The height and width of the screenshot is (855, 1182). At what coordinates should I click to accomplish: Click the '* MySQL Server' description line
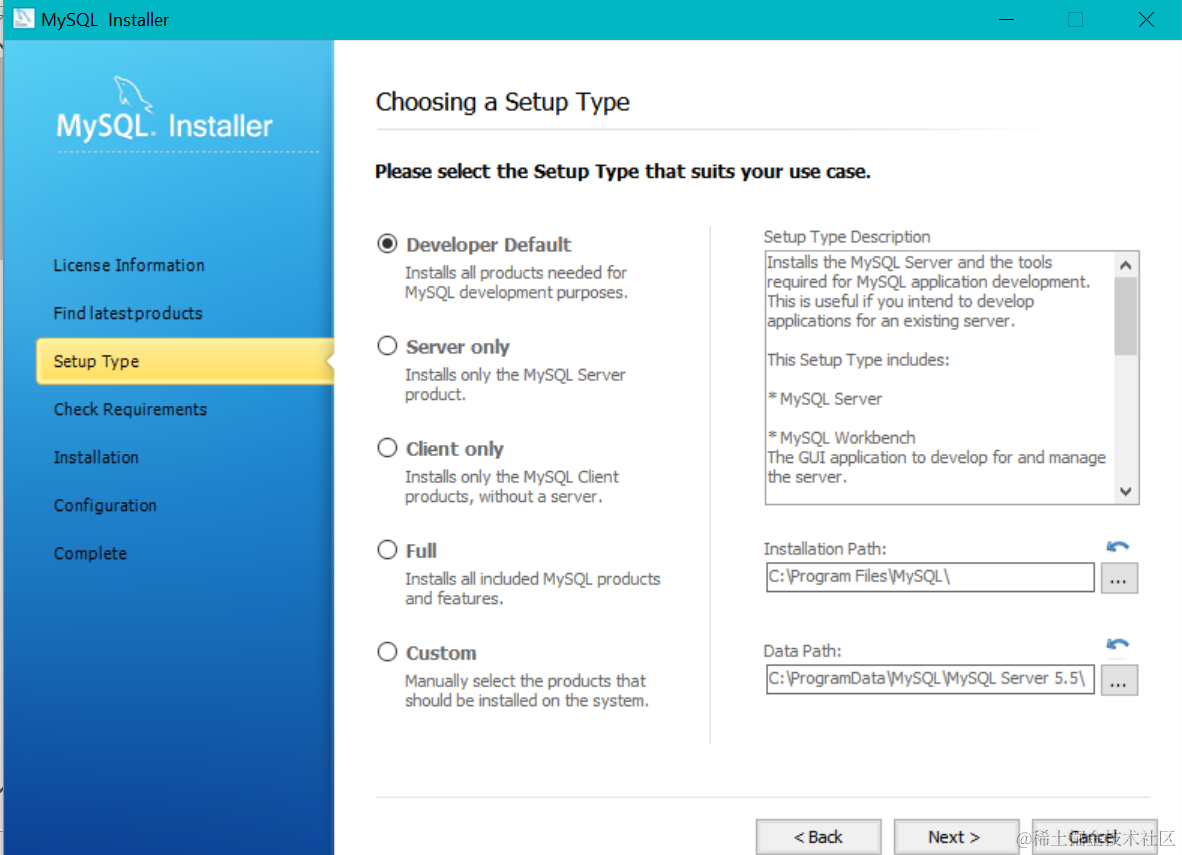tap(825, 399)
